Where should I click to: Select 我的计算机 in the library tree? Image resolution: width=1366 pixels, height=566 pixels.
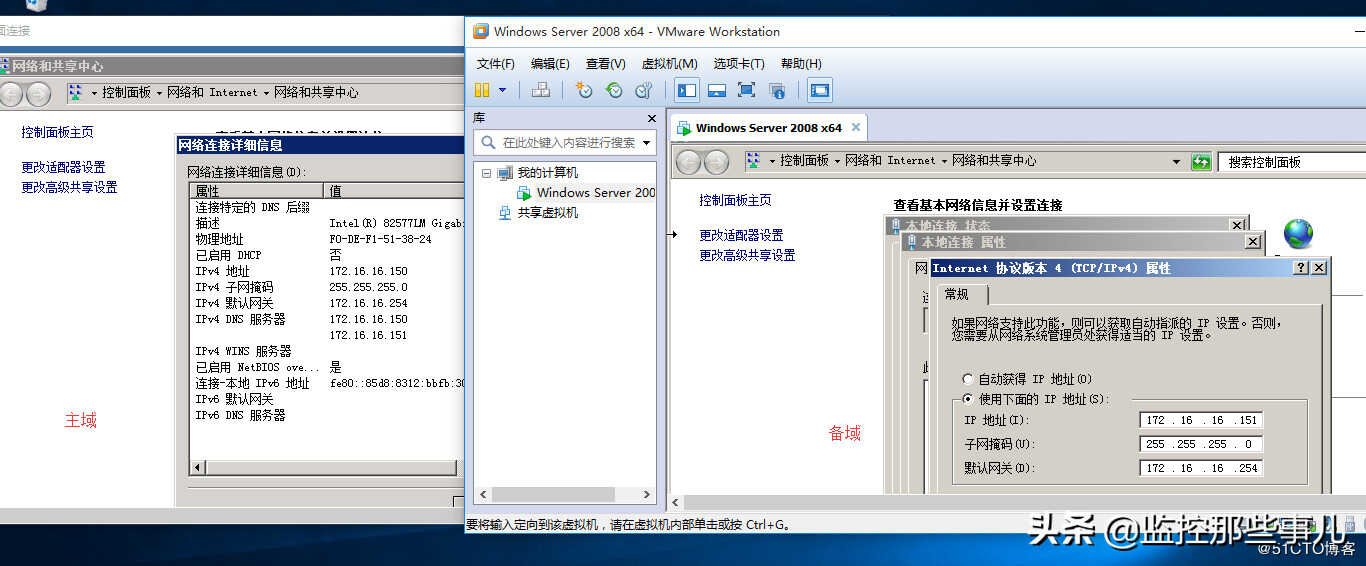(547, 173)
